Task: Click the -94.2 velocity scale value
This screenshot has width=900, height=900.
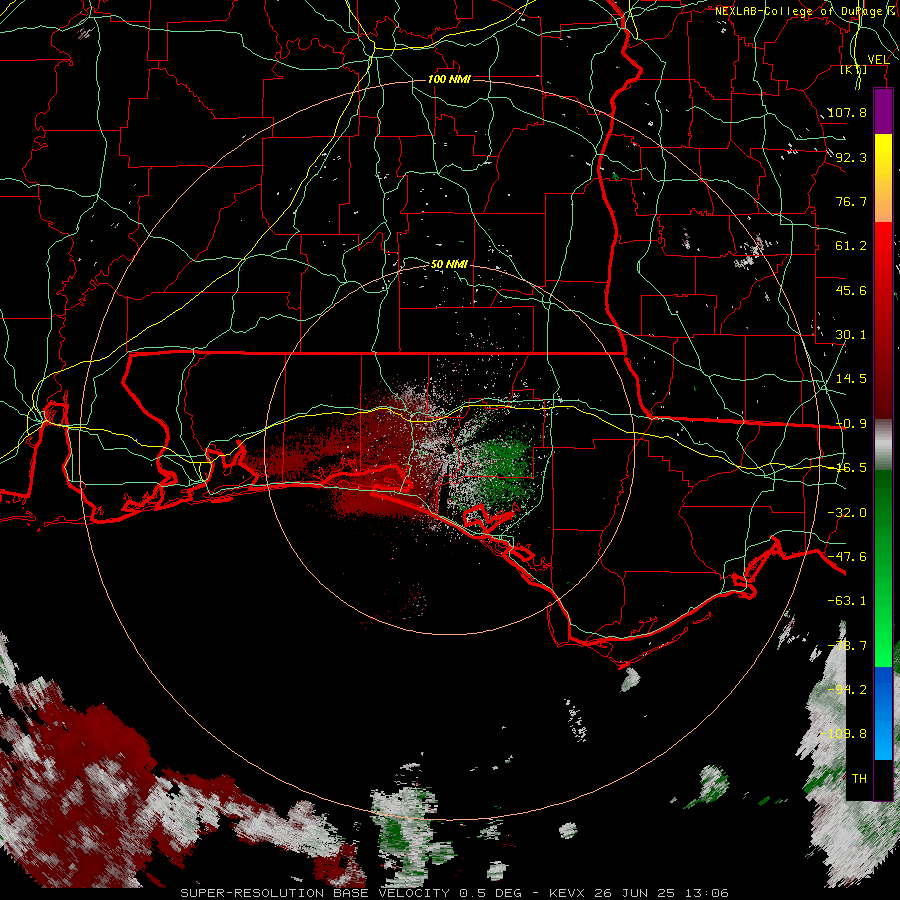Action: (x=847, y=690)
